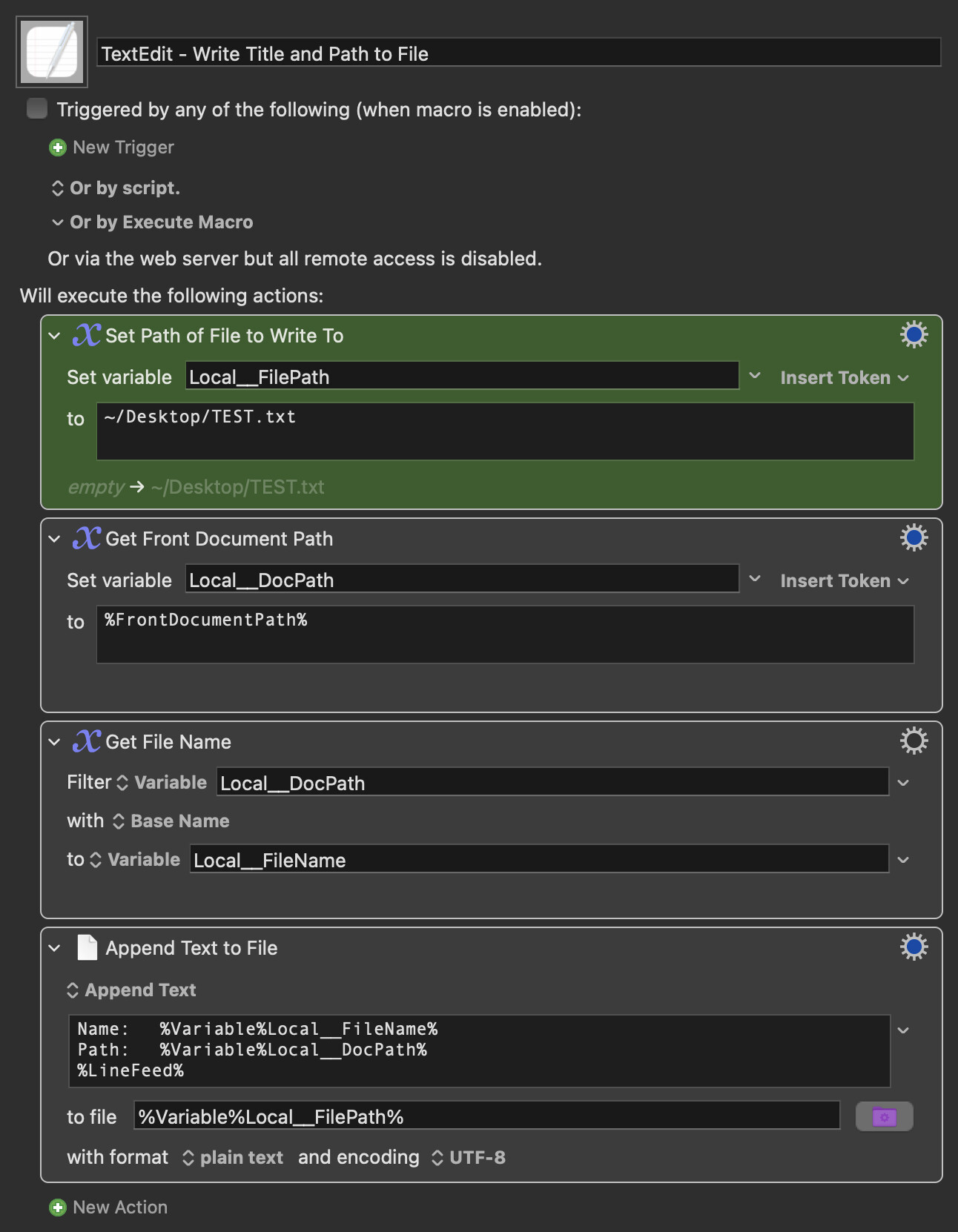The image size is (958, 1232).
Task: Change the plain text format popup
Action: [233, 1158]
